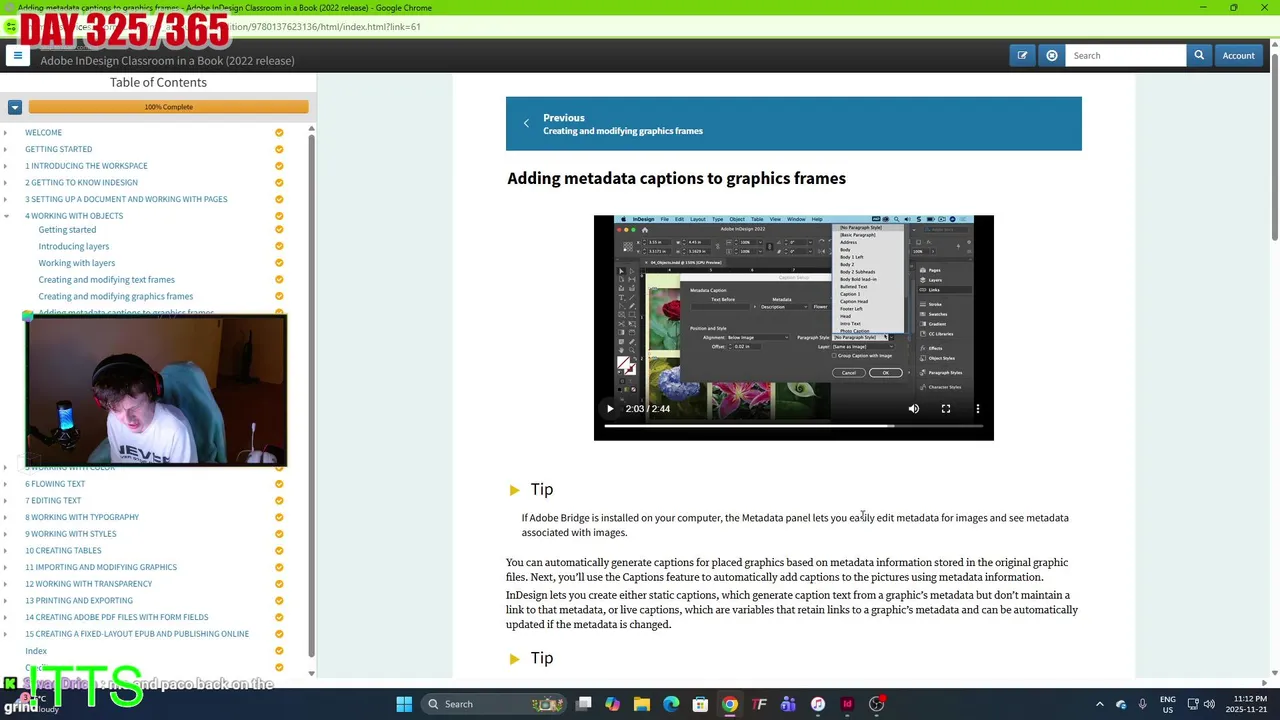Open Creating and modifying graphics frames TOC entry
Viewport: 1280px width, 720px height.
[116, 296]
